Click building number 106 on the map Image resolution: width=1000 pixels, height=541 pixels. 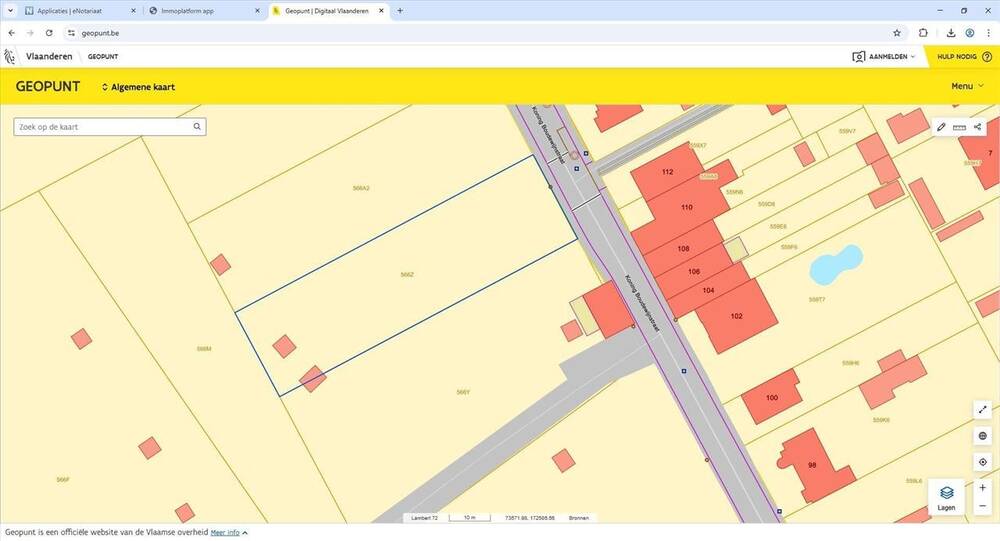(x=694, y=272)
